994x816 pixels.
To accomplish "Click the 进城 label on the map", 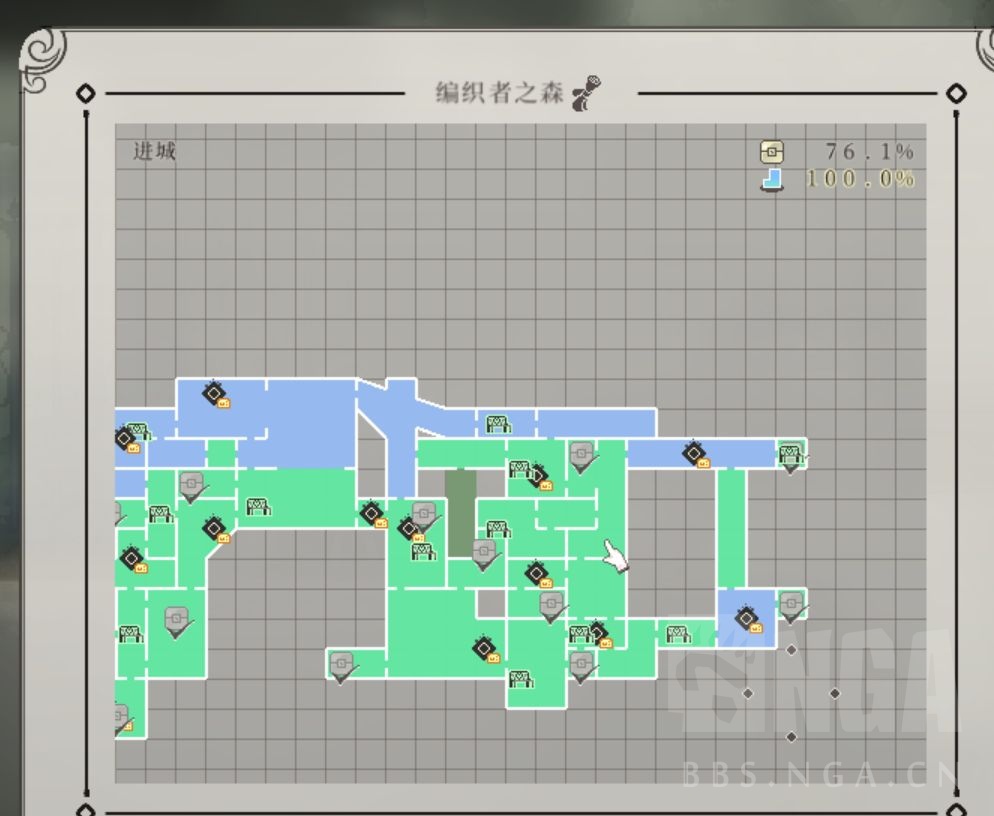I will [x=155, y=151].
